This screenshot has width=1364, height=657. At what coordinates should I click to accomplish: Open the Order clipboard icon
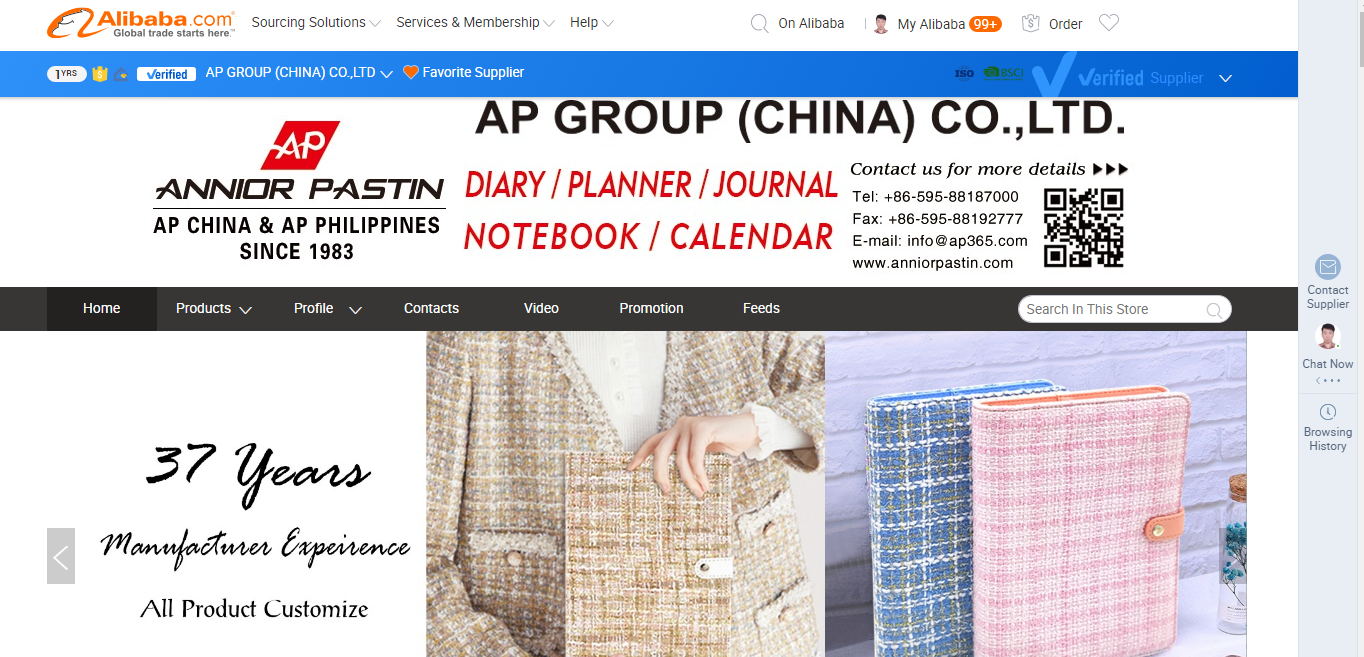point(1031,23)
